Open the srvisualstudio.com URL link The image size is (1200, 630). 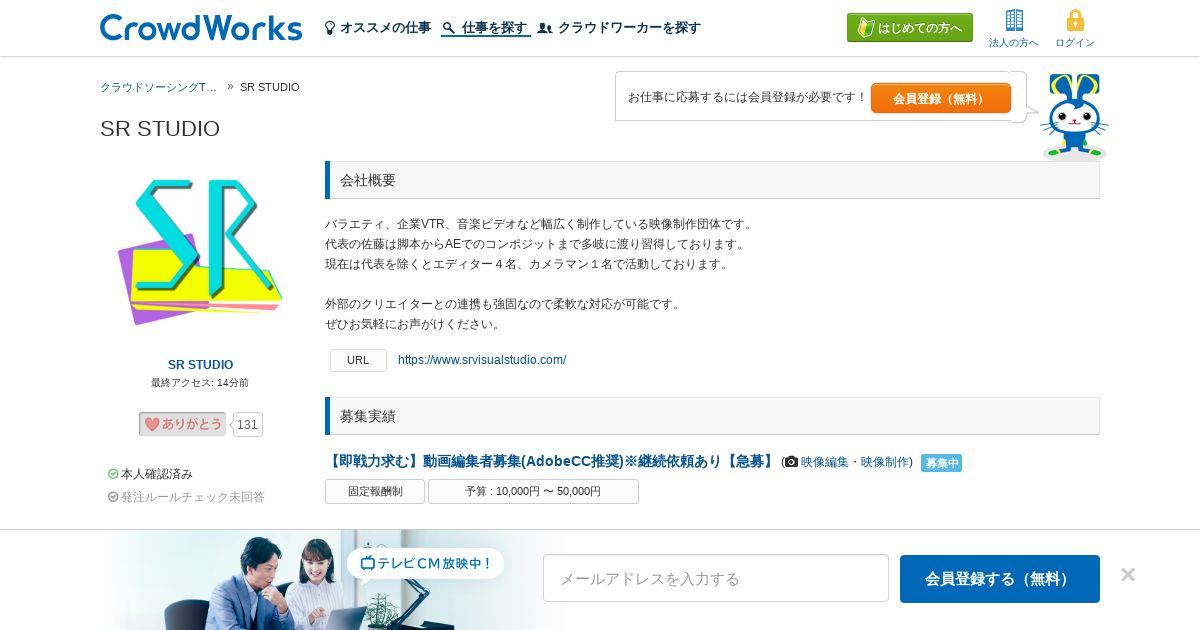coord(482,360)
